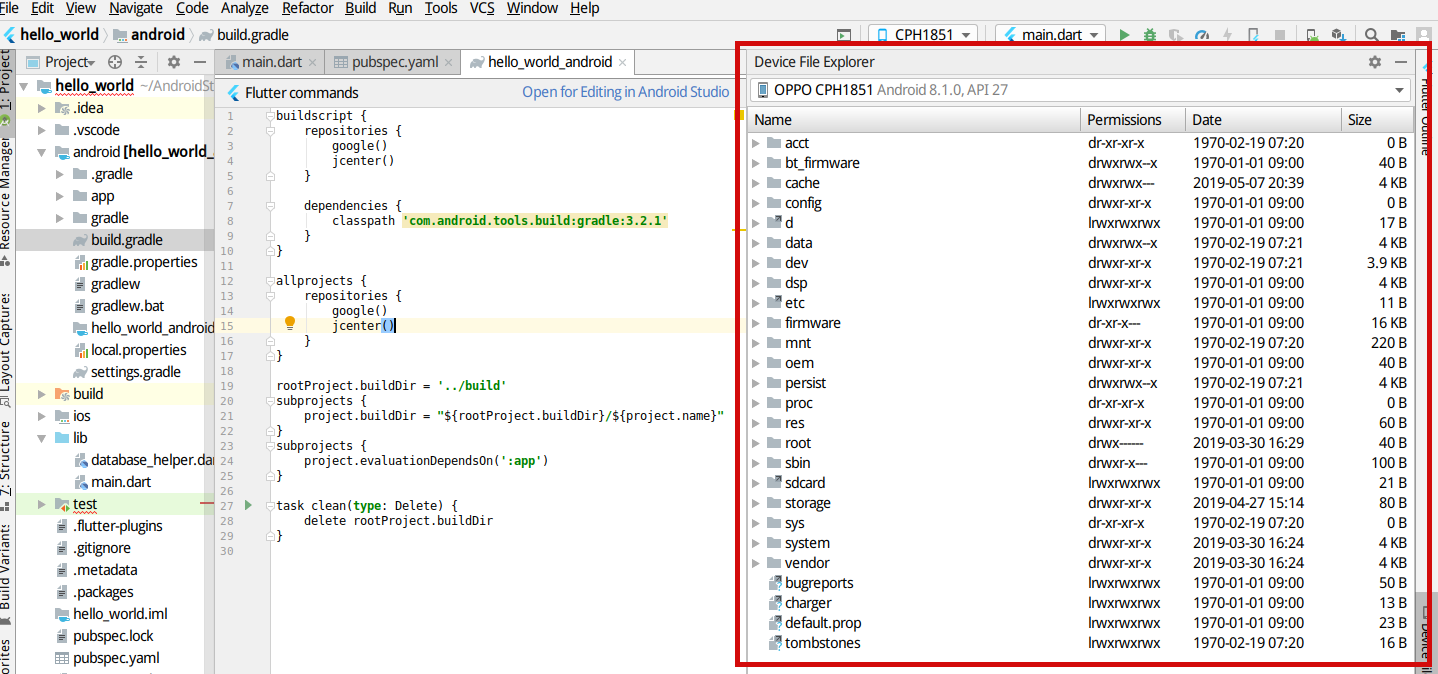Open the CPH1851 device selector dropdown
This screenshot has width=1438, height=674.
[922, 35]
